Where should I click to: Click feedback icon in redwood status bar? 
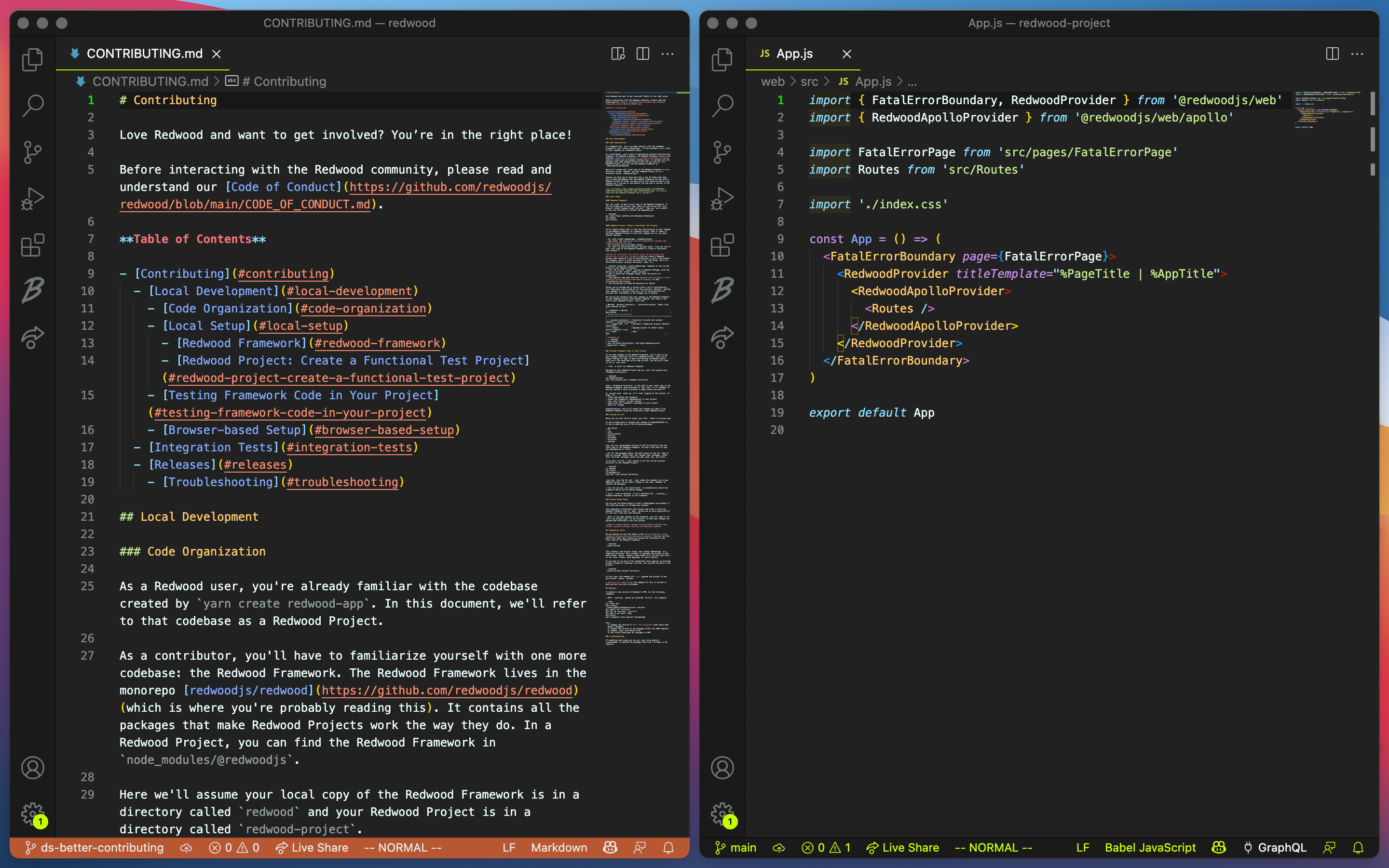tap(640, 848)
